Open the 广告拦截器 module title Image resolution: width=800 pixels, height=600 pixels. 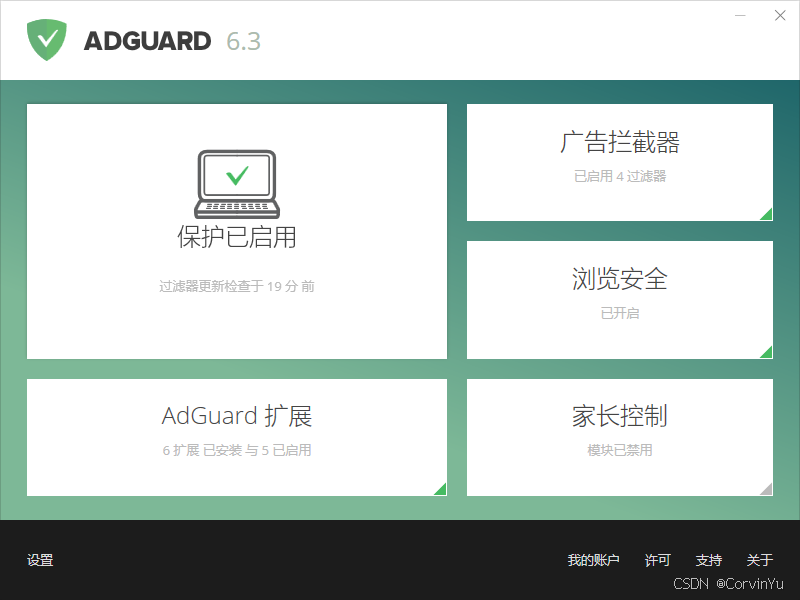pyautogui.click(x=620, y=142)
